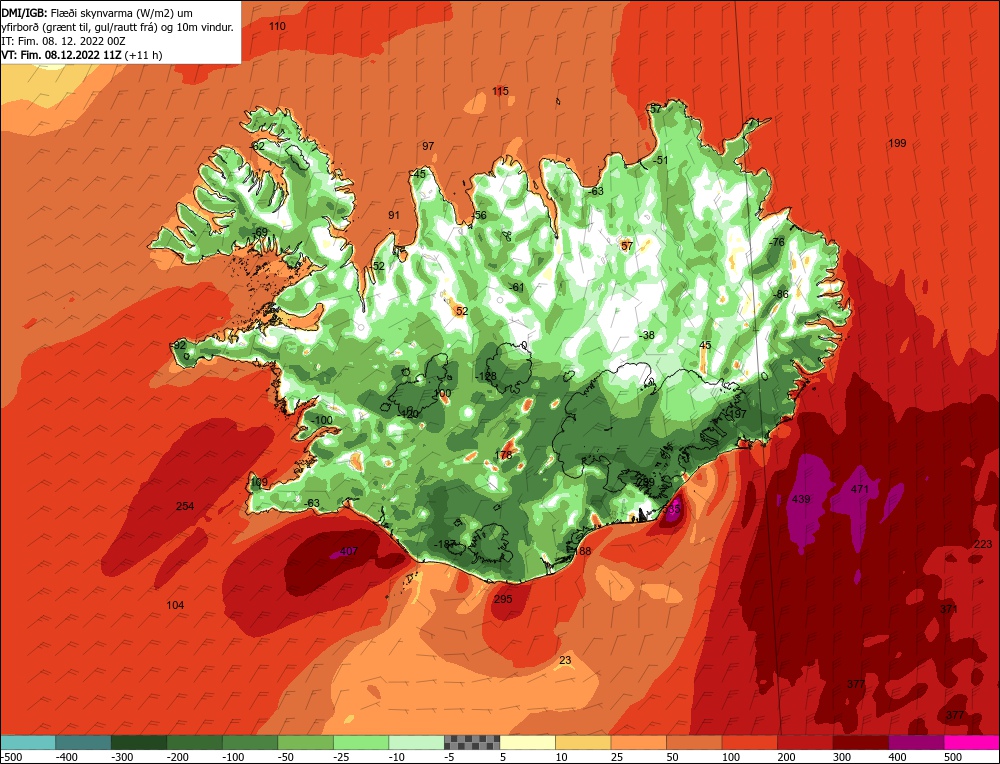
Task: Click the teal legend swatch between -500 and -400
Action: 28,742
